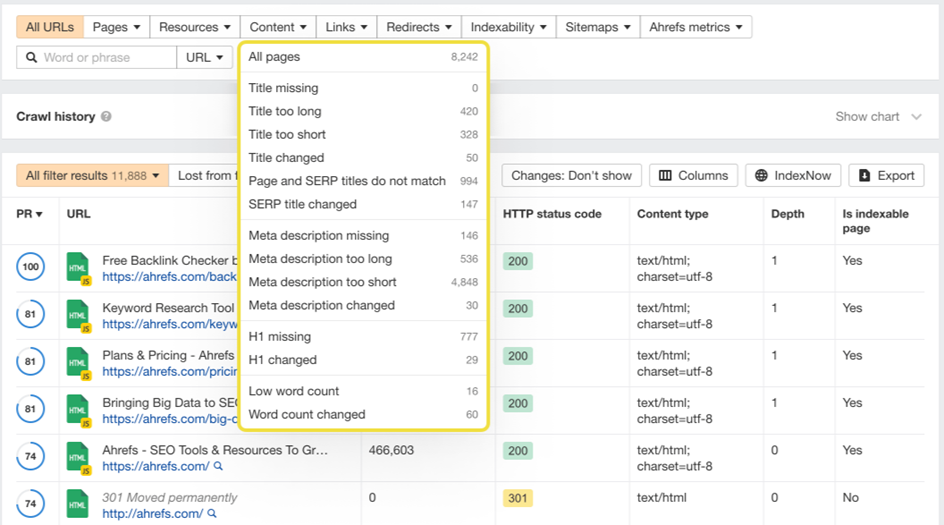Select Title missing filter

tap(363, 88)
